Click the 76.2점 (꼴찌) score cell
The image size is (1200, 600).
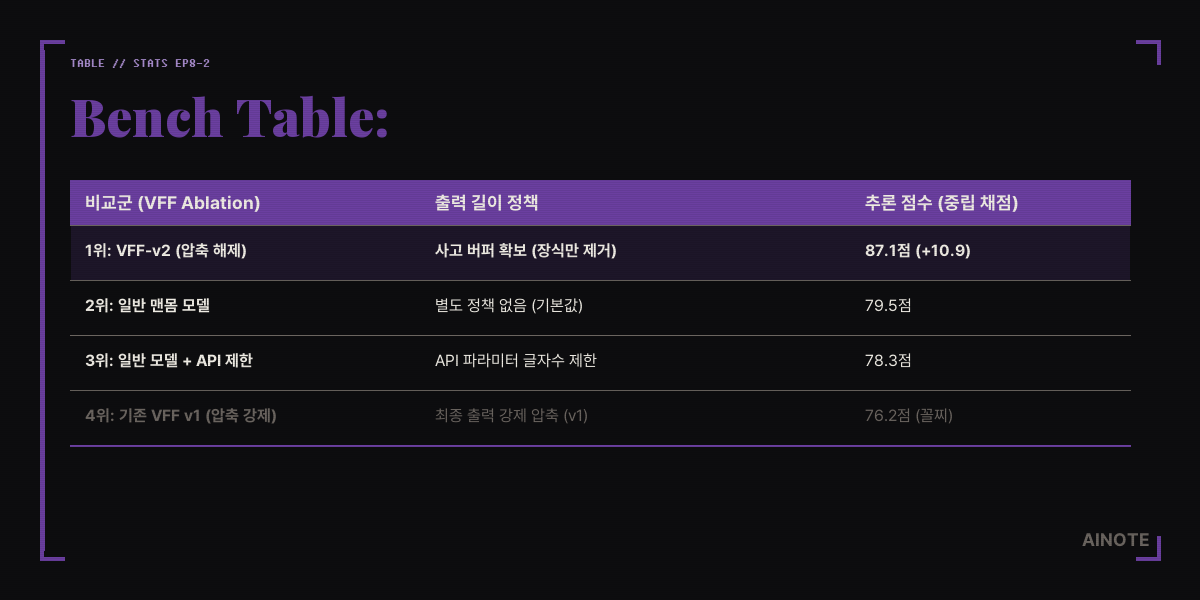[909, 416]
